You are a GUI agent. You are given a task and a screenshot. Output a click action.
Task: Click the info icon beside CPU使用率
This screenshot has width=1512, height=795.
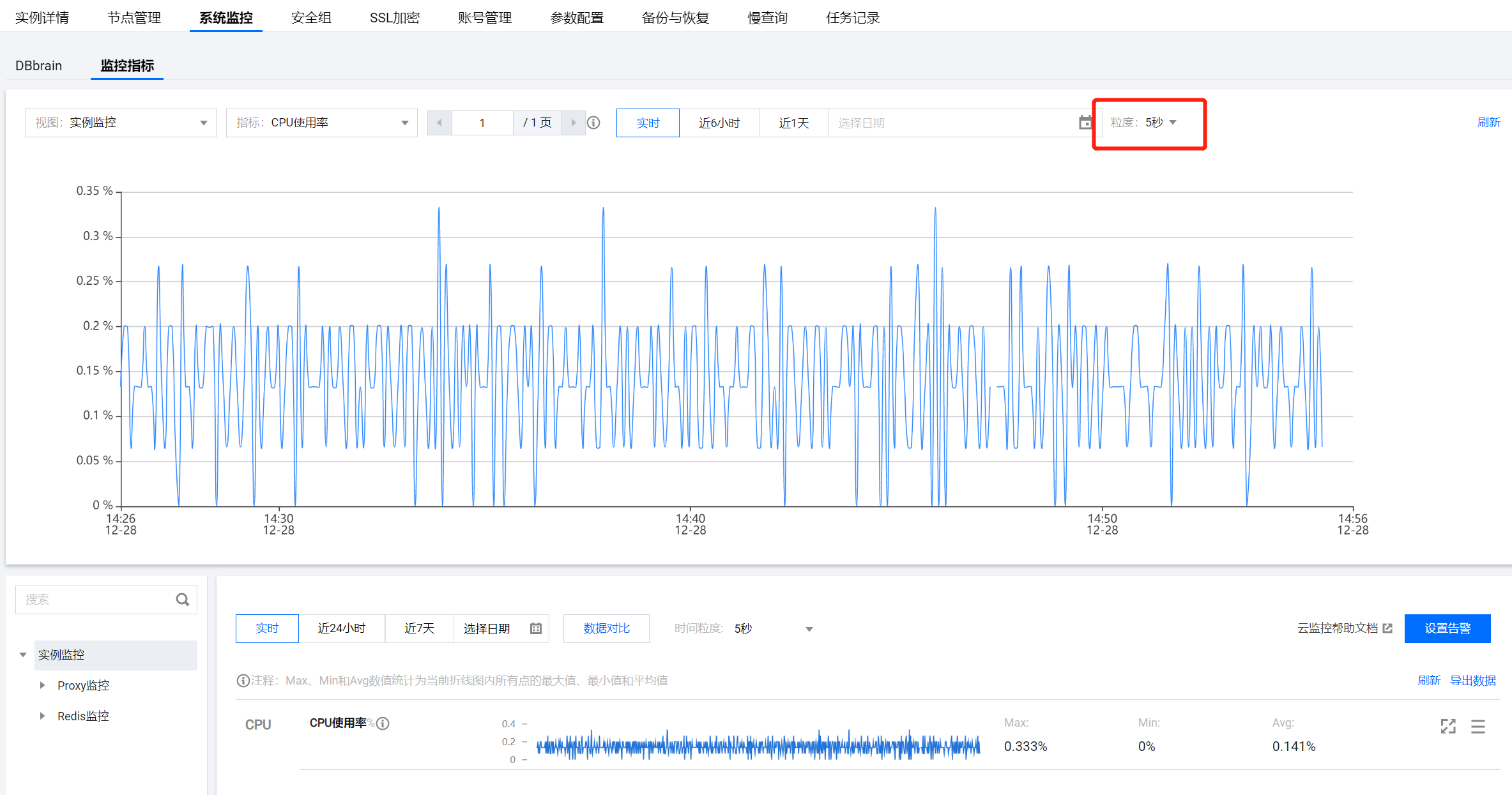pyautogui.click(x=383, y=723)
